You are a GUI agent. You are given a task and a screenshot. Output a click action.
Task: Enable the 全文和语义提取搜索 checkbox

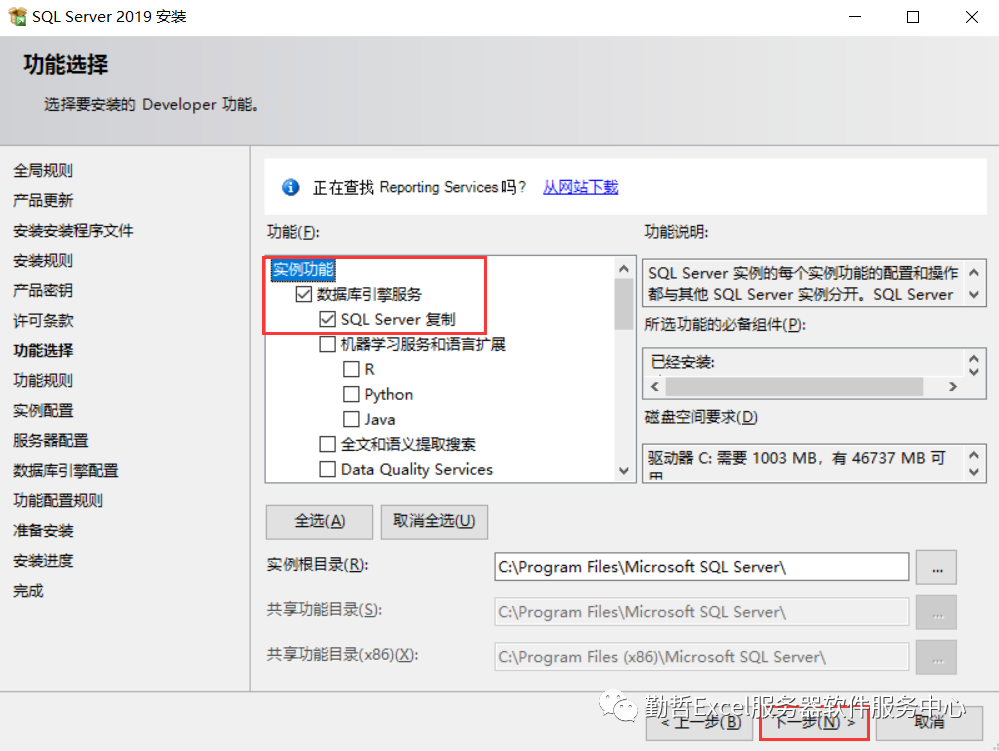[327, 444]
